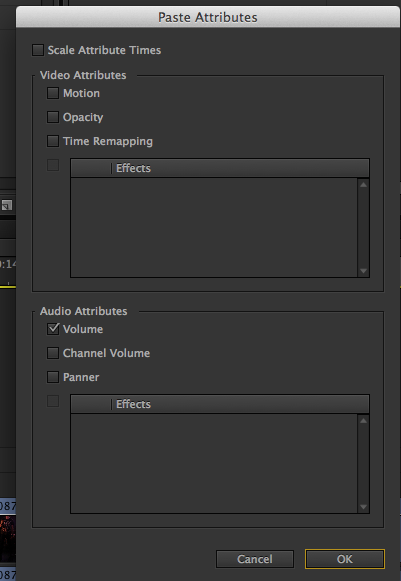This screenshot has height=581, width=401.
Task: Check the Motion video attribute
Action: coord(53,93)
